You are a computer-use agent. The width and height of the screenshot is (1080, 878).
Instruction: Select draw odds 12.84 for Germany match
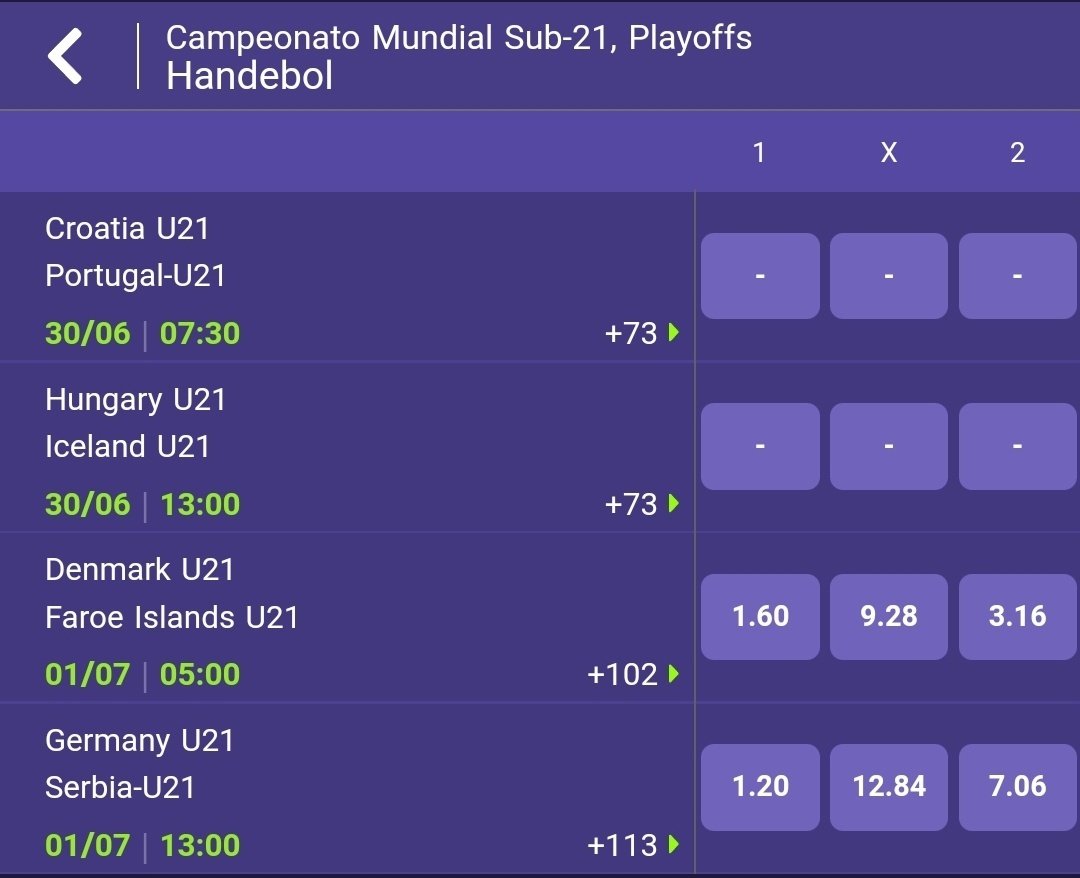[x=888, y=787]
